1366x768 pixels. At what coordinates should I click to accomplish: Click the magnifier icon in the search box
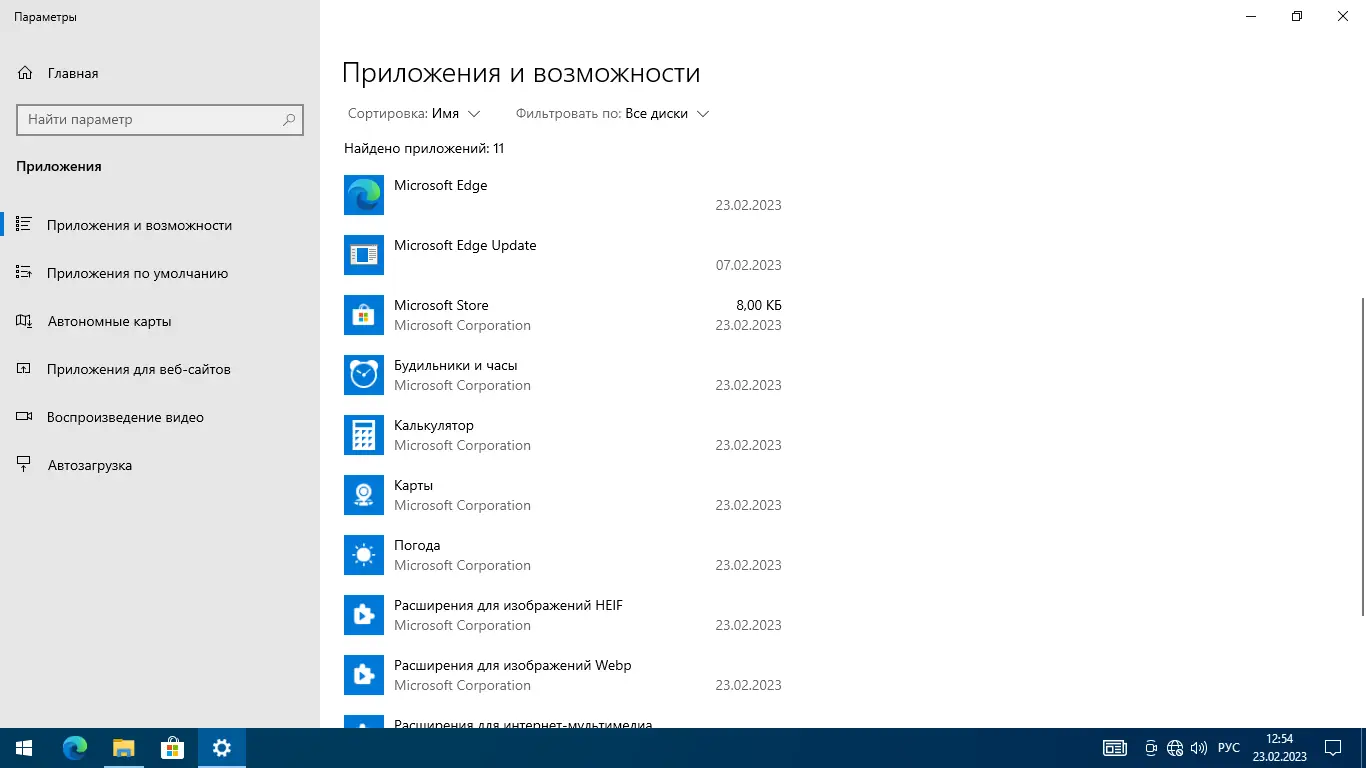pyautogui.click(x=289, y=120)
